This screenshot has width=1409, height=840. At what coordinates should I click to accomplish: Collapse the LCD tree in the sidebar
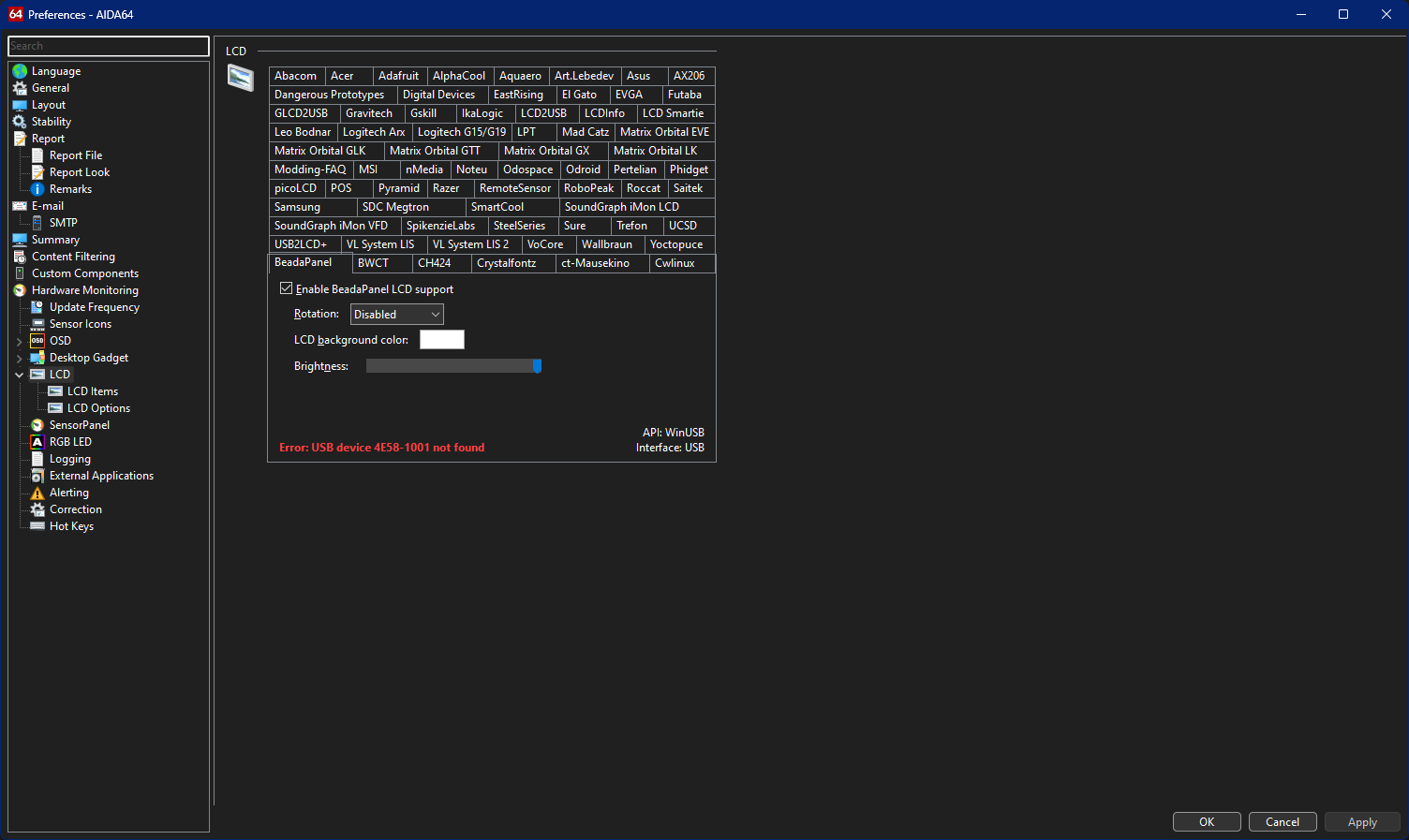(19, 374)
